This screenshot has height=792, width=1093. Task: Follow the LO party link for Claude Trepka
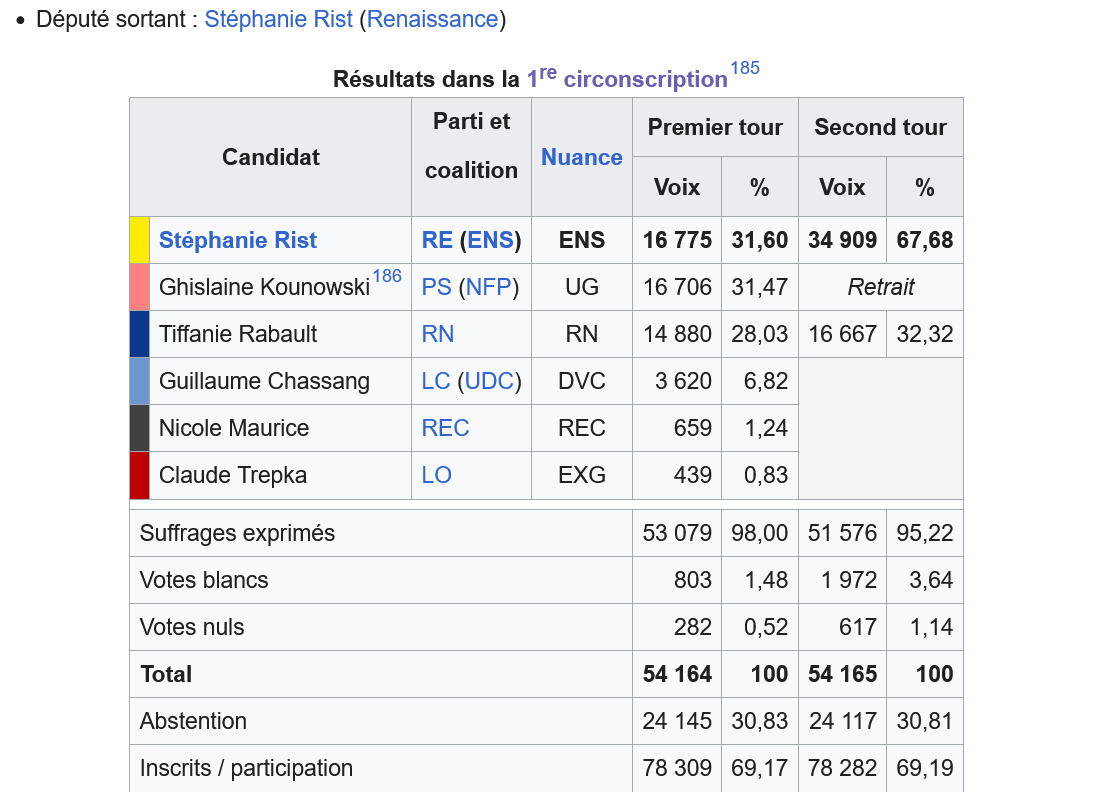[x=436, y=475]
